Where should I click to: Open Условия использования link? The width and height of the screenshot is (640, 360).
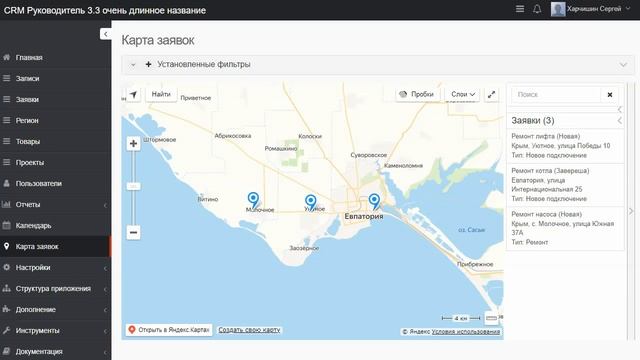(x=466, y=332)
